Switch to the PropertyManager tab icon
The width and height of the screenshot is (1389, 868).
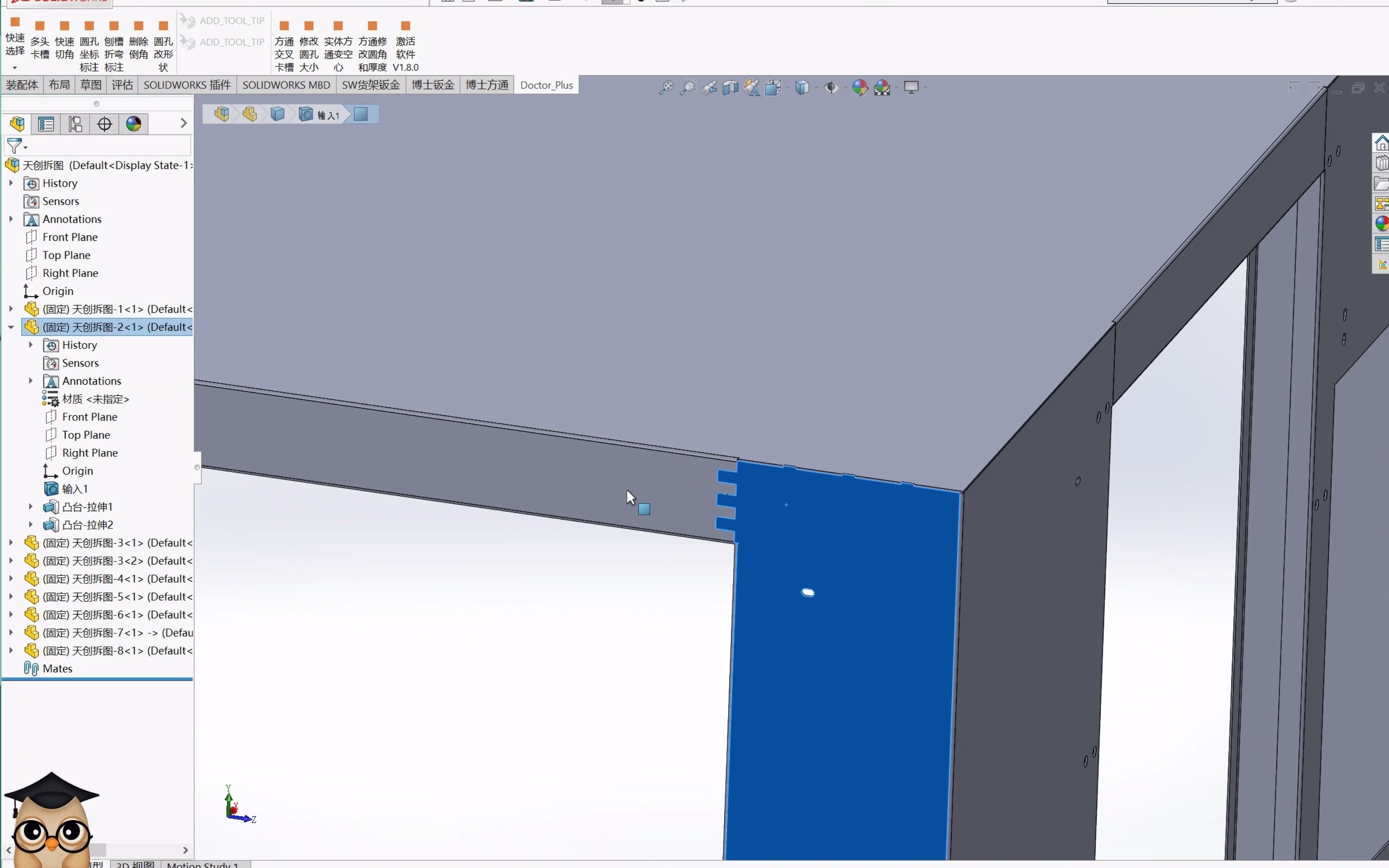tap(46, 124)
